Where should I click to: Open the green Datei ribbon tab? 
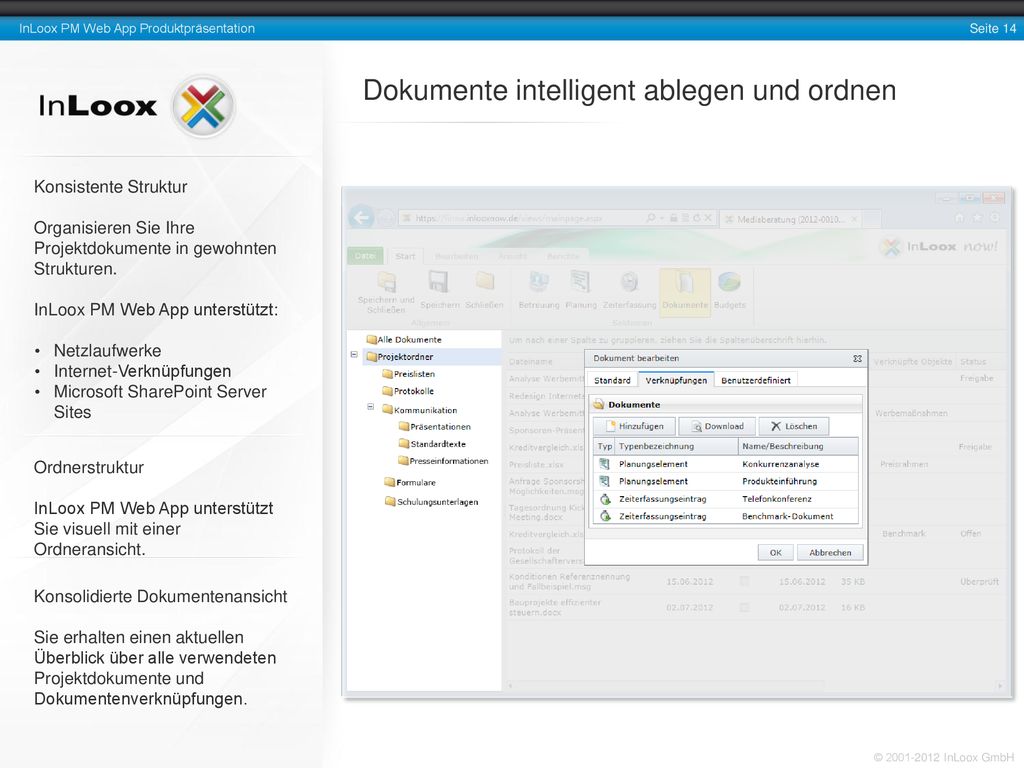pyautogui.click(x=365, y=255)
